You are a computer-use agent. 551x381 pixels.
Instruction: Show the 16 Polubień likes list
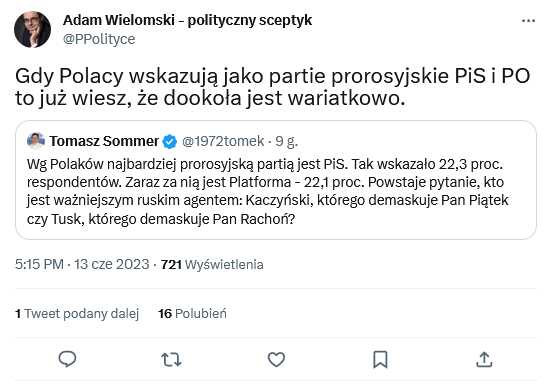tap(192, 314)
